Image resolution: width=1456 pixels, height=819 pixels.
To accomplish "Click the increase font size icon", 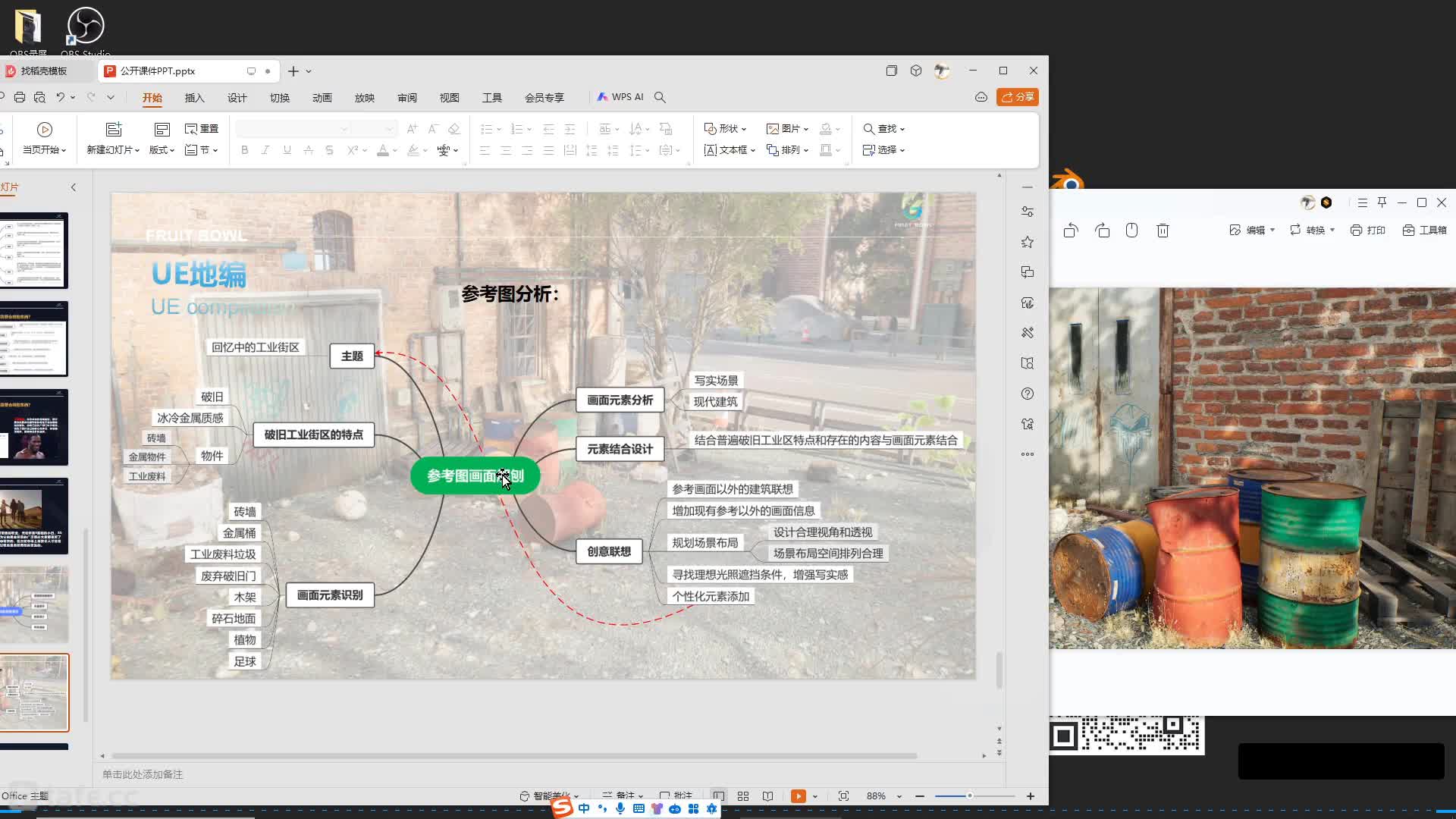I will (412, 129).
